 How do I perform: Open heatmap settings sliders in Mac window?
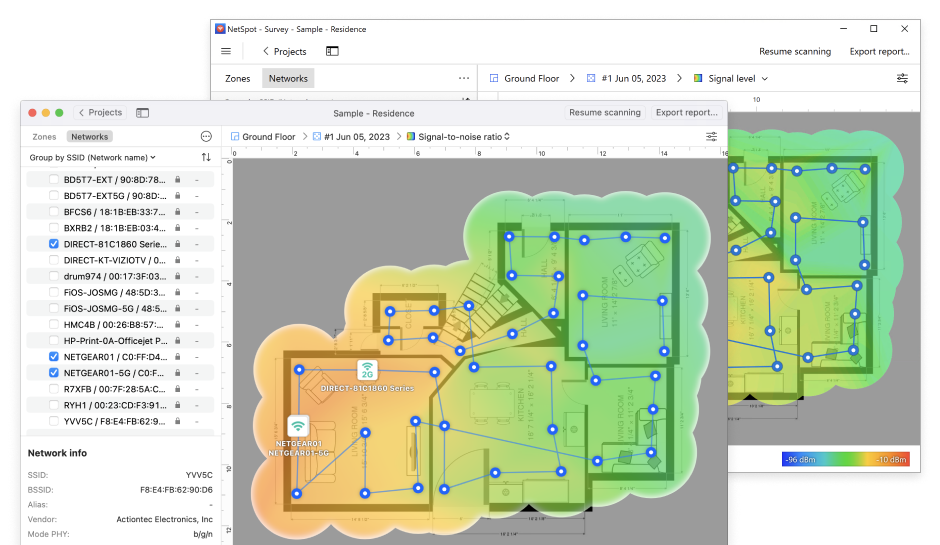click(x=712, y=137)
